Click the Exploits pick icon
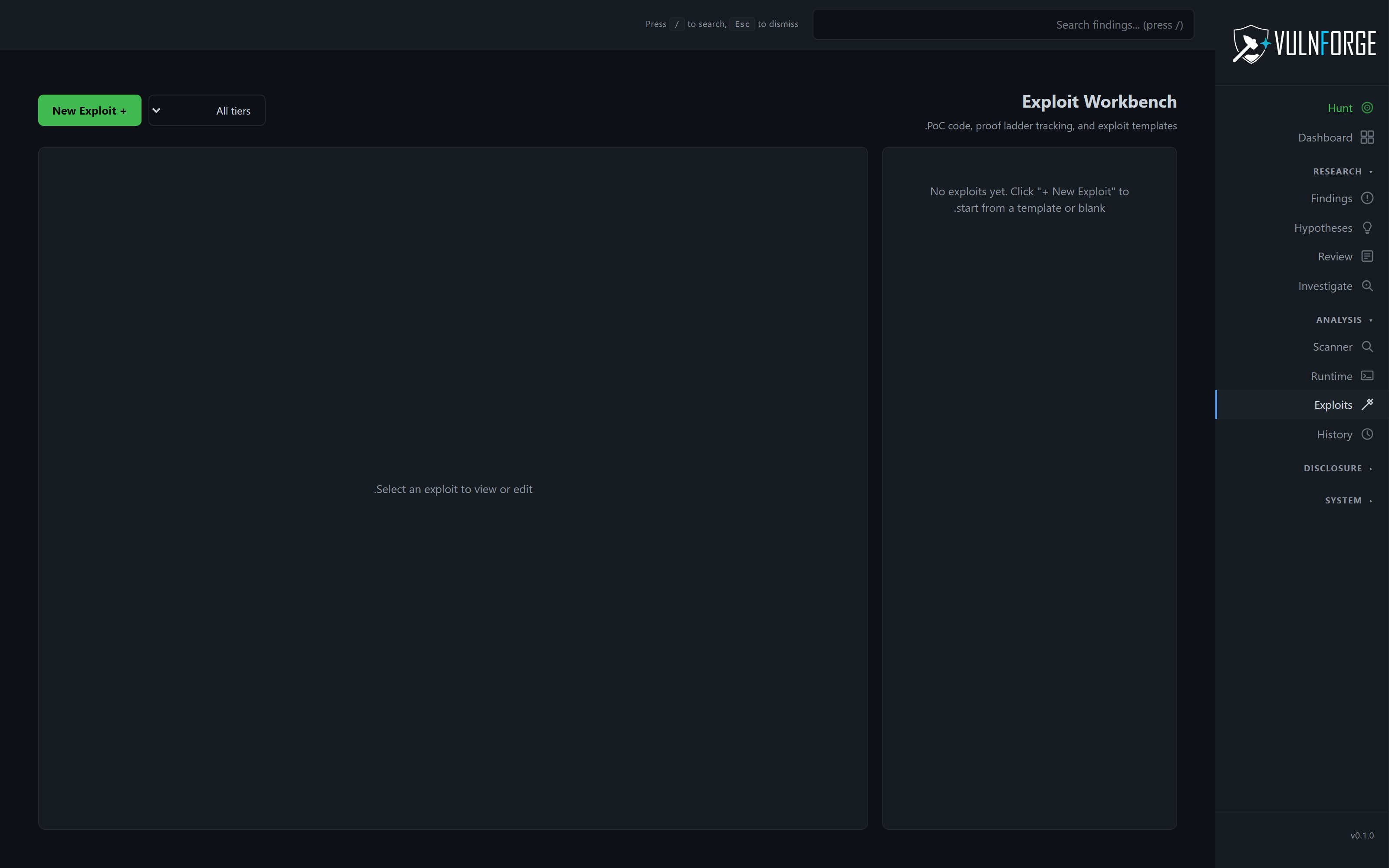 coord(1368,404)
